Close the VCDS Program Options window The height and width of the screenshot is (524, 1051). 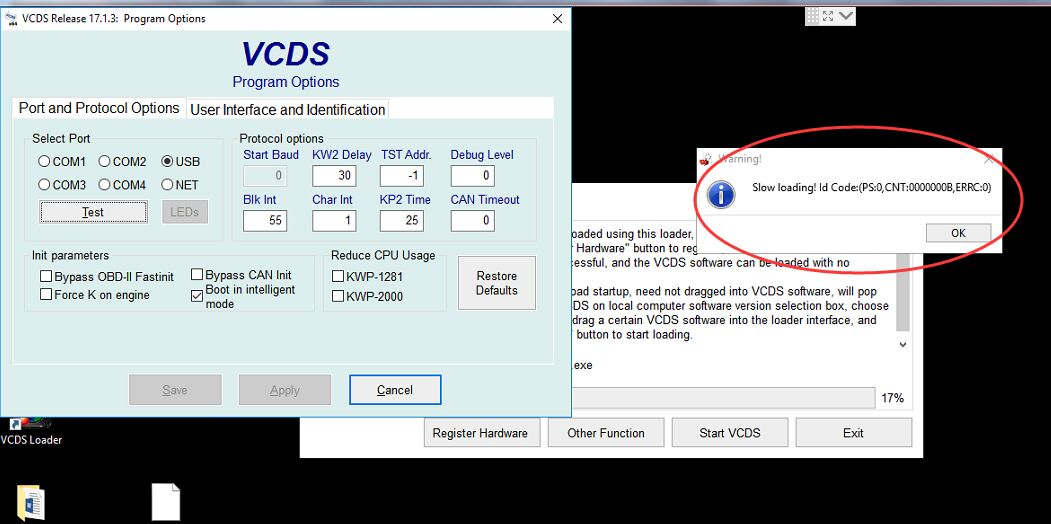pos(557,19)
